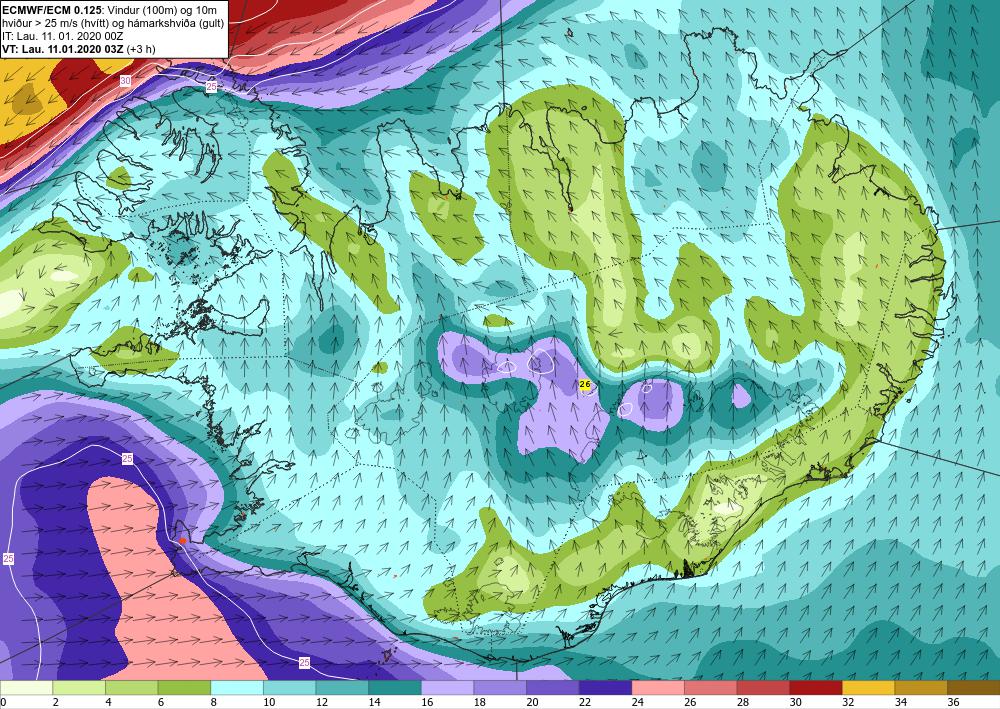The height and width of the screenshot is (709, 1000).
Task: Pick the green 4–6 m/s legend swatch
Action: [x=131, y=687]
